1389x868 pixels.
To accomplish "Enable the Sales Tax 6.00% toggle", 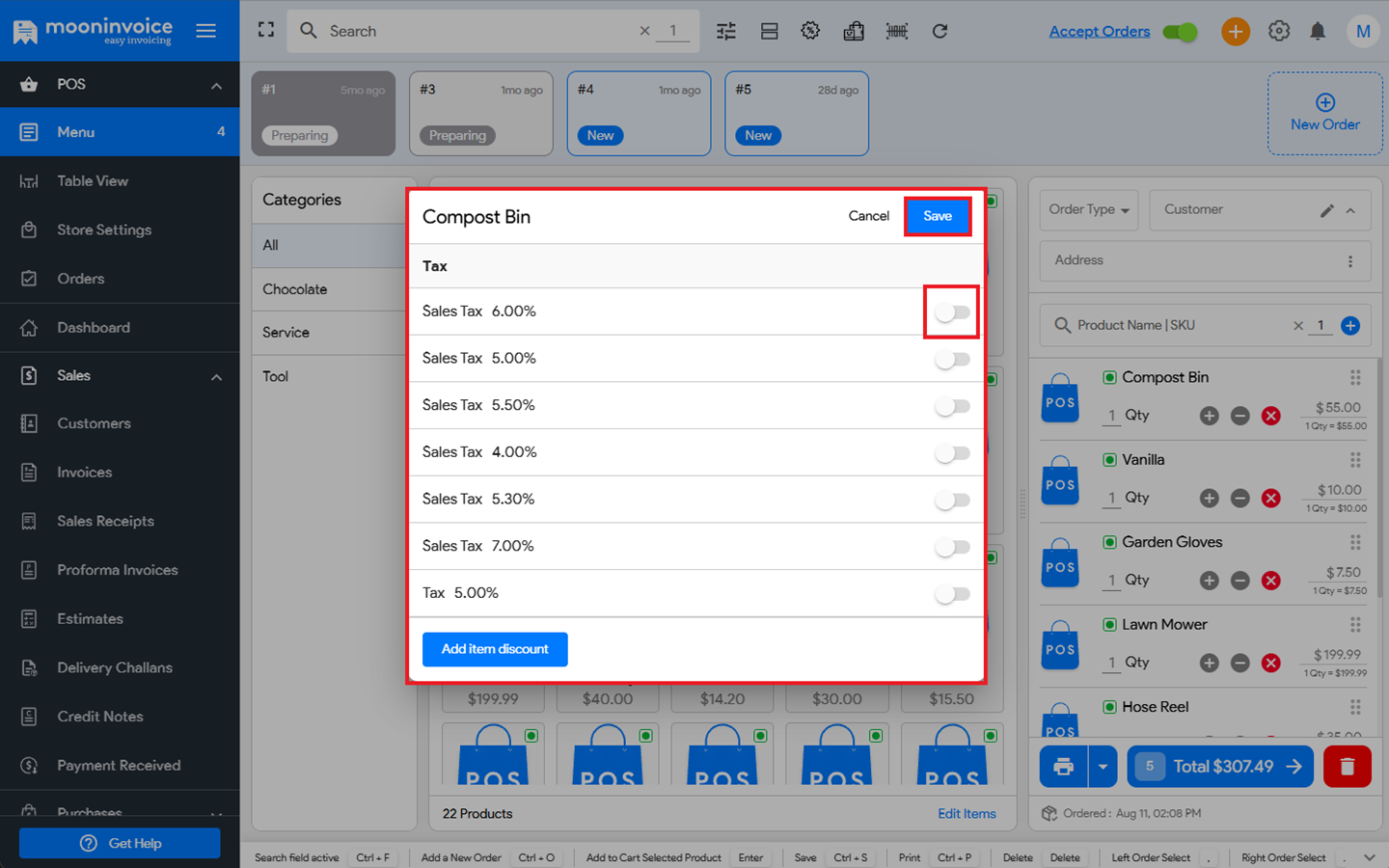I will pos(952,312).
